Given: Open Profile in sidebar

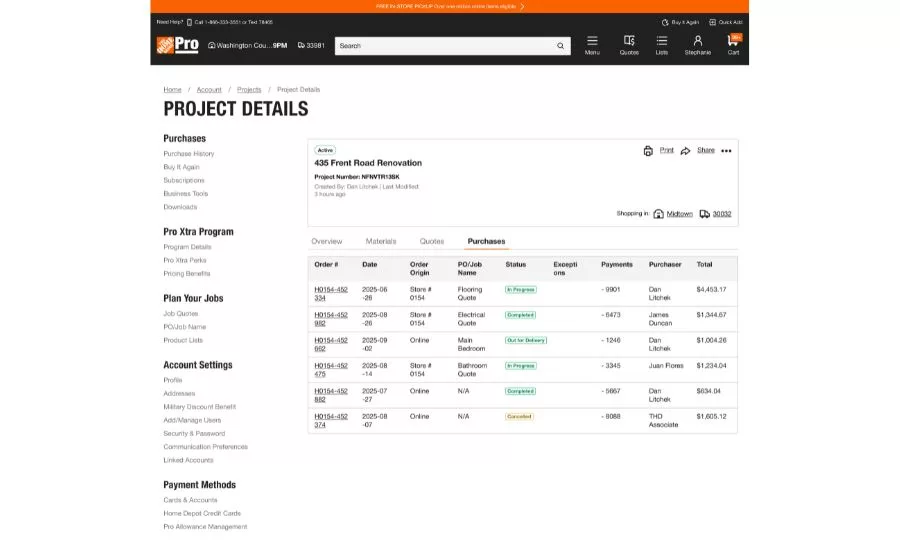Looking at the screenshot, I should (x=173, y=380).
